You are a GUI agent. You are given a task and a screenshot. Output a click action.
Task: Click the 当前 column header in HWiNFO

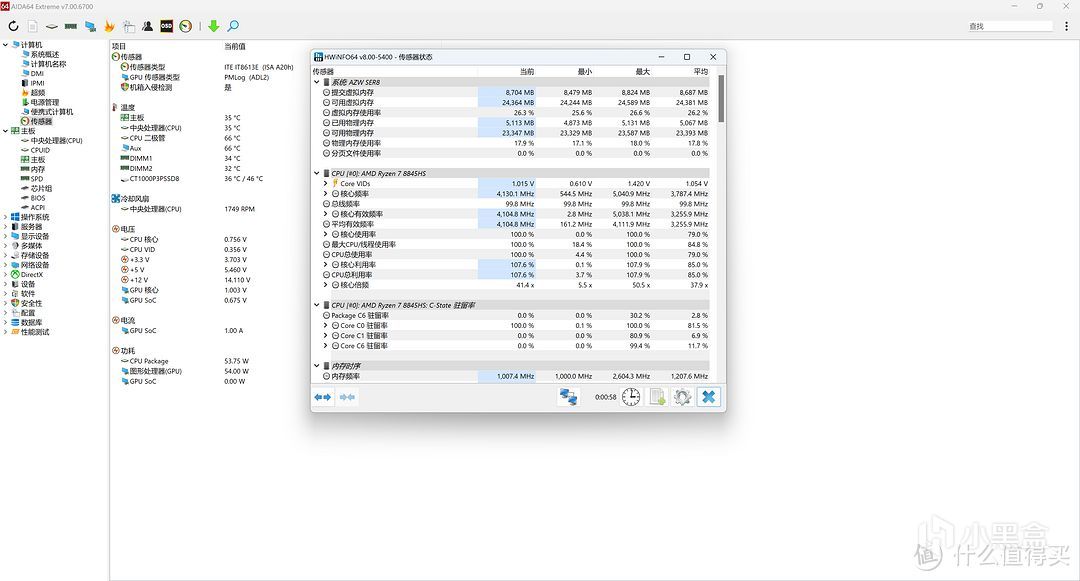(x=527, y=72)
